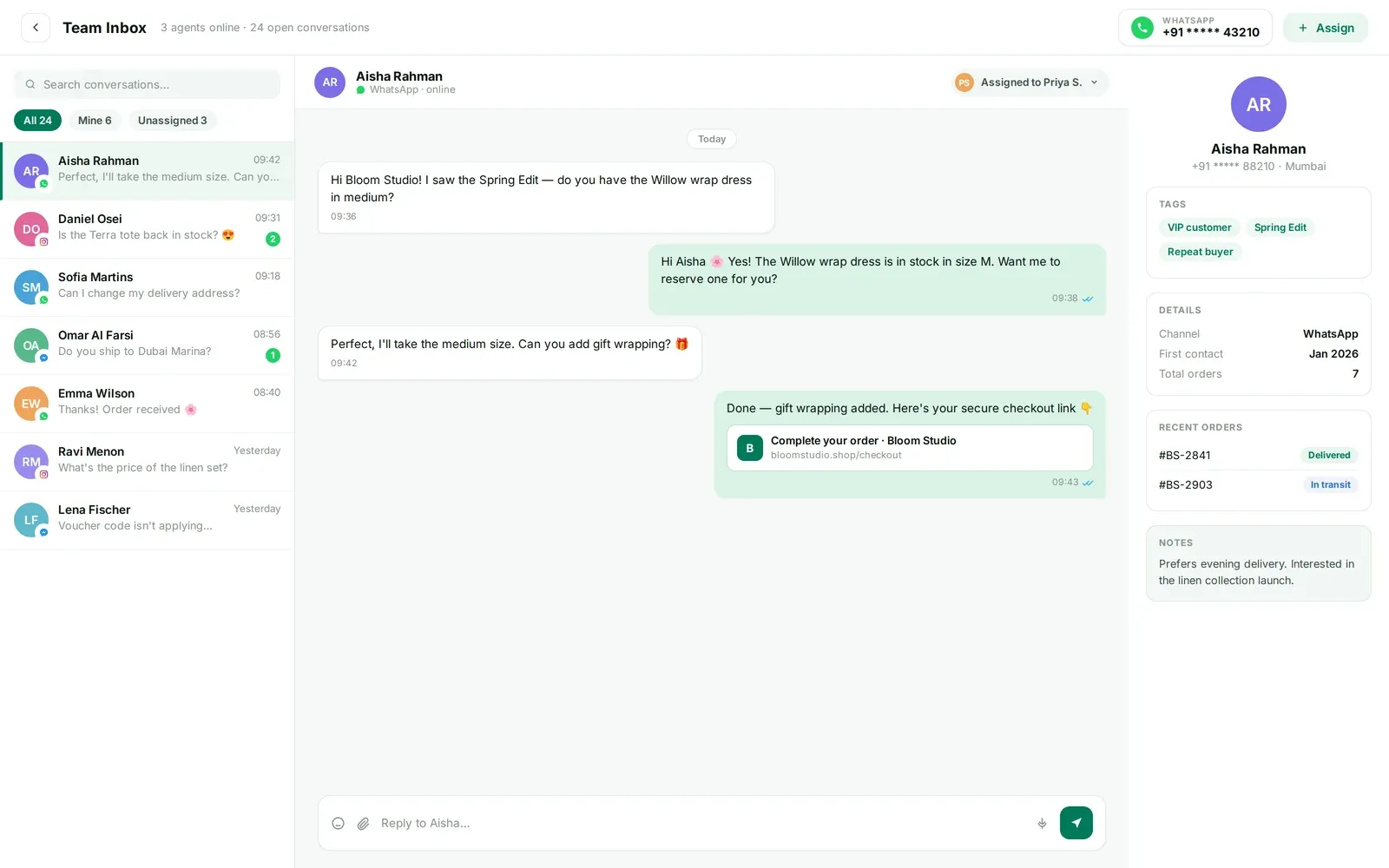Image resolution: width=1389 pixels, height=868 pixels.
Task: Click the Repeat buyer tag
Action: [x=1200, y=252]
